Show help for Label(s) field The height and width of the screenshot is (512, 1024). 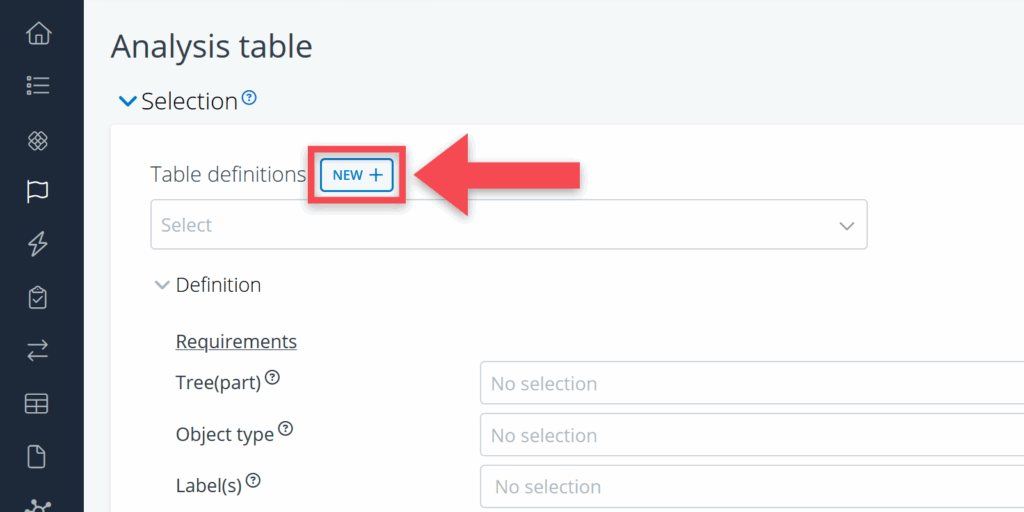tap(253, 481)
